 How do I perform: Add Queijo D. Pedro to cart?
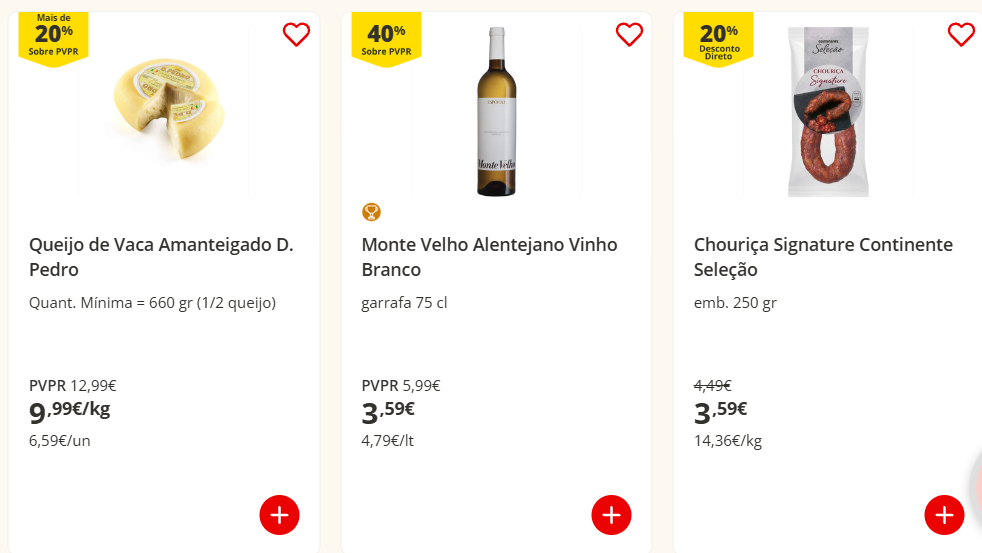click(279, 515)
